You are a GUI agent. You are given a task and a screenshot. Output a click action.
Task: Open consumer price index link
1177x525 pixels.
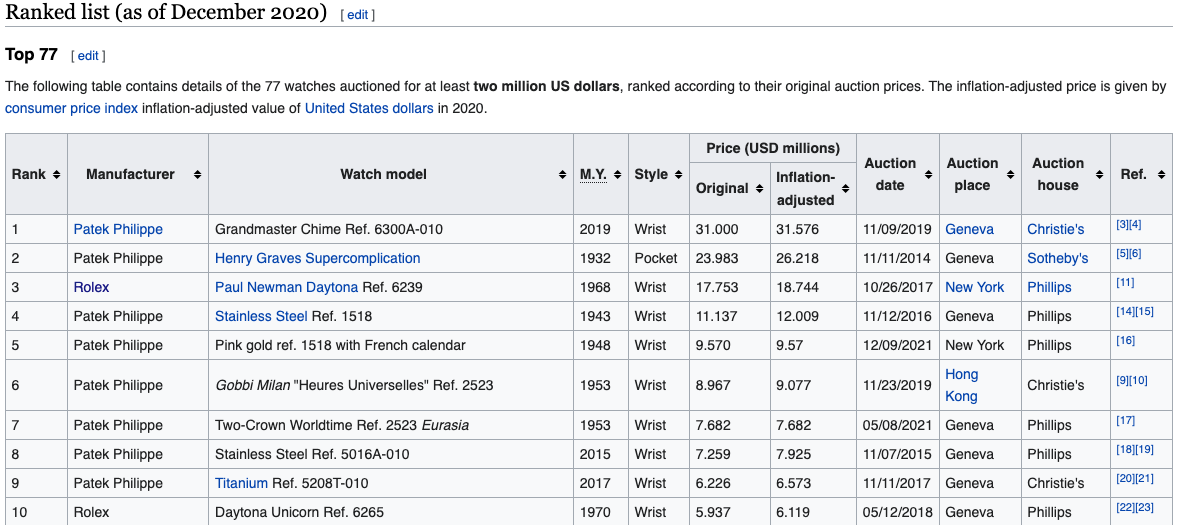[x=71, y=108]
